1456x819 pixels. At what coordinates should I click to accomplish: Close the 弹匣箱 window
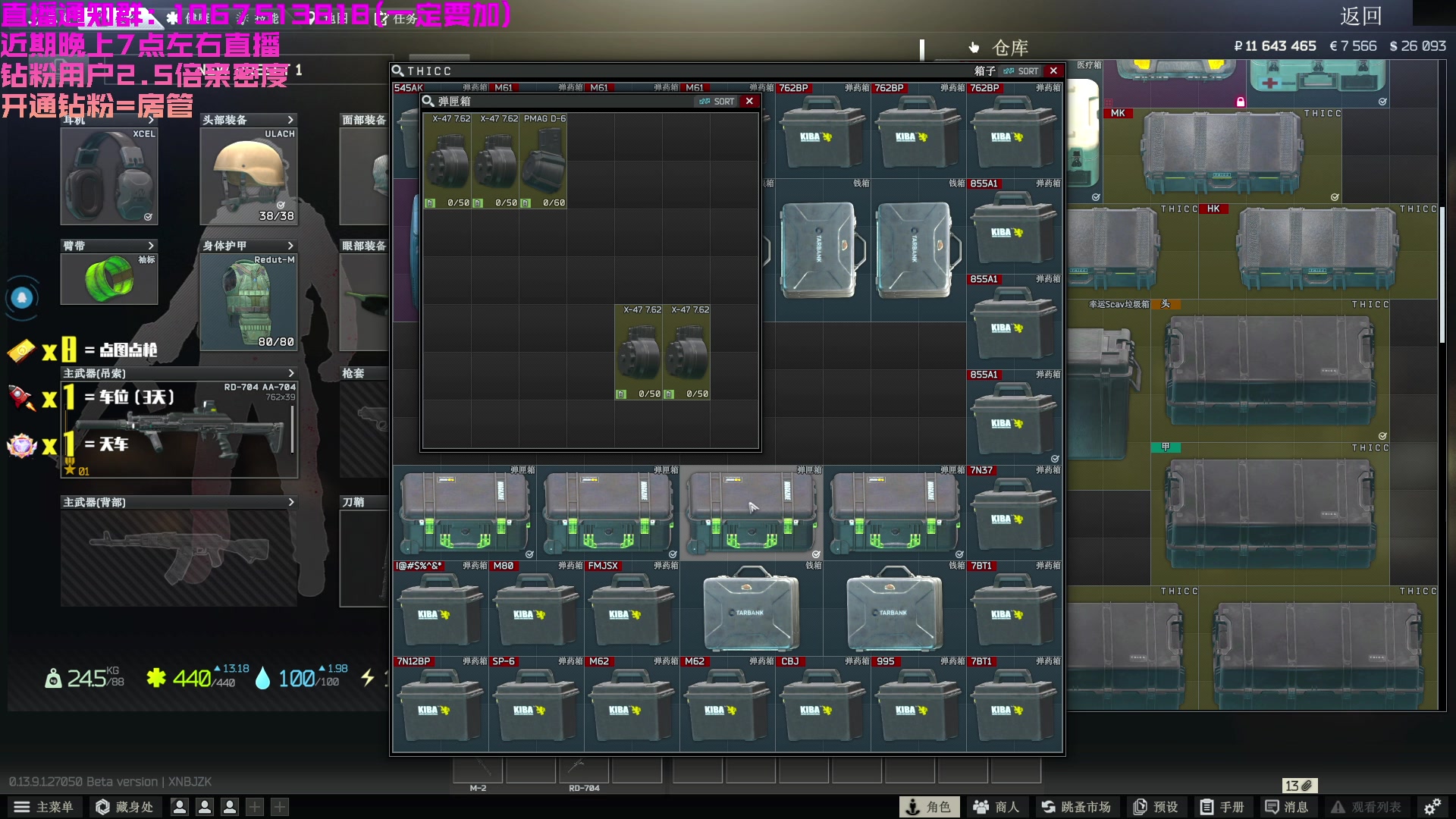coord(749,101)
